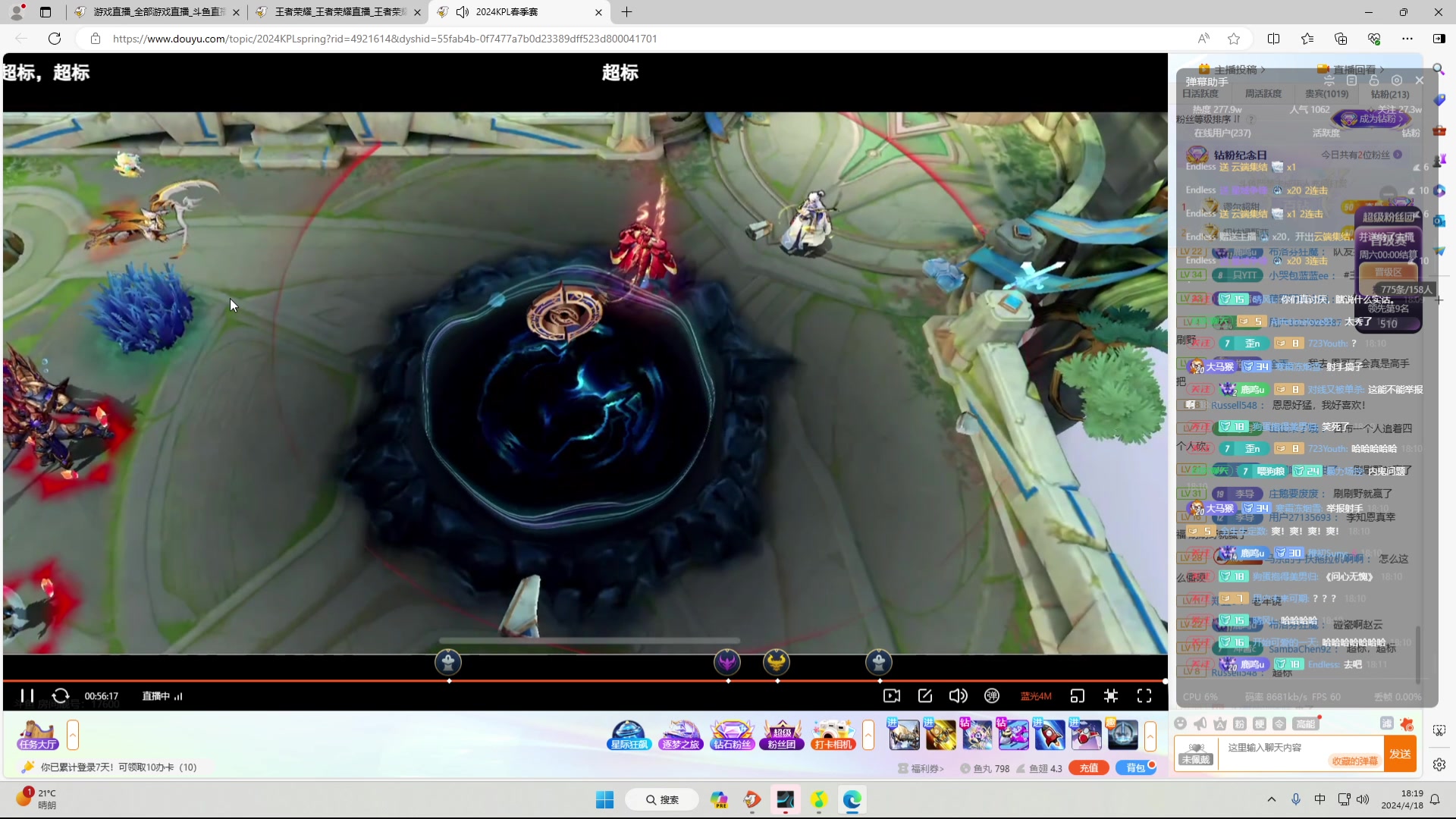The width and height of the screenshot is (1456, 819).
Task: Open the megaphone broadcast icon in chat toolbar
Action: [1200, 723]
